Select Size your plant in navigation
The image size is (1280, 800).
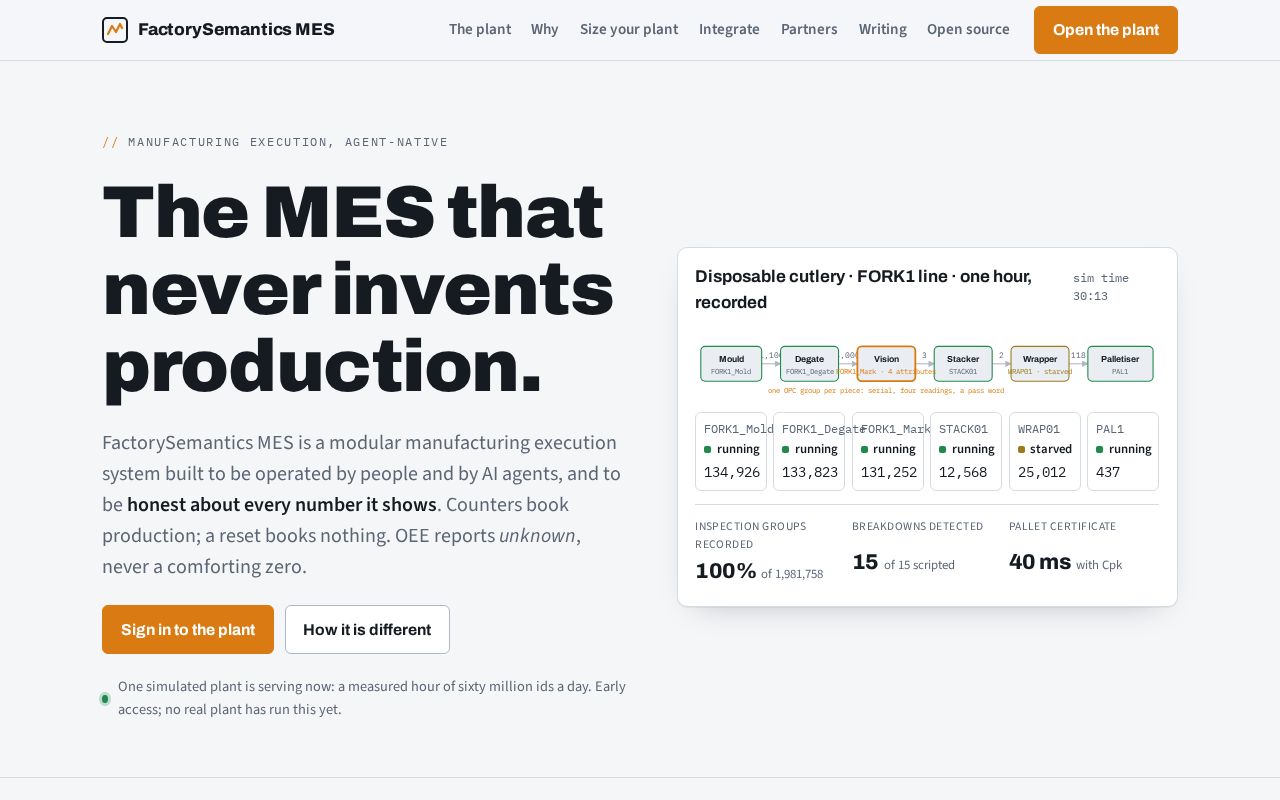coord(629,30)
